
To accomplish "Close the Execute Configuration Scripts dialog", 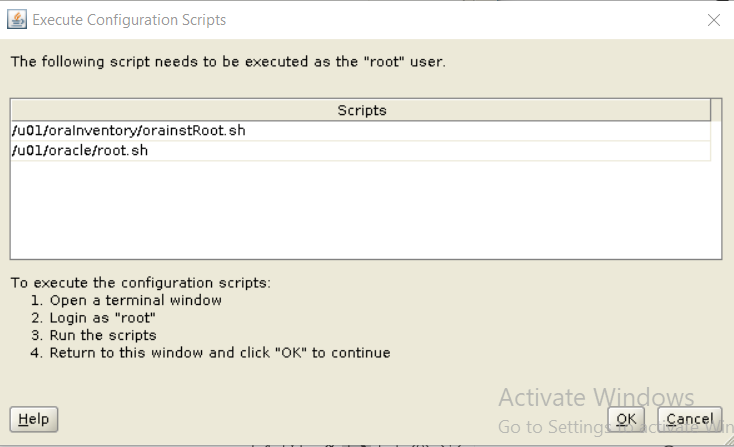I will 713,20.
